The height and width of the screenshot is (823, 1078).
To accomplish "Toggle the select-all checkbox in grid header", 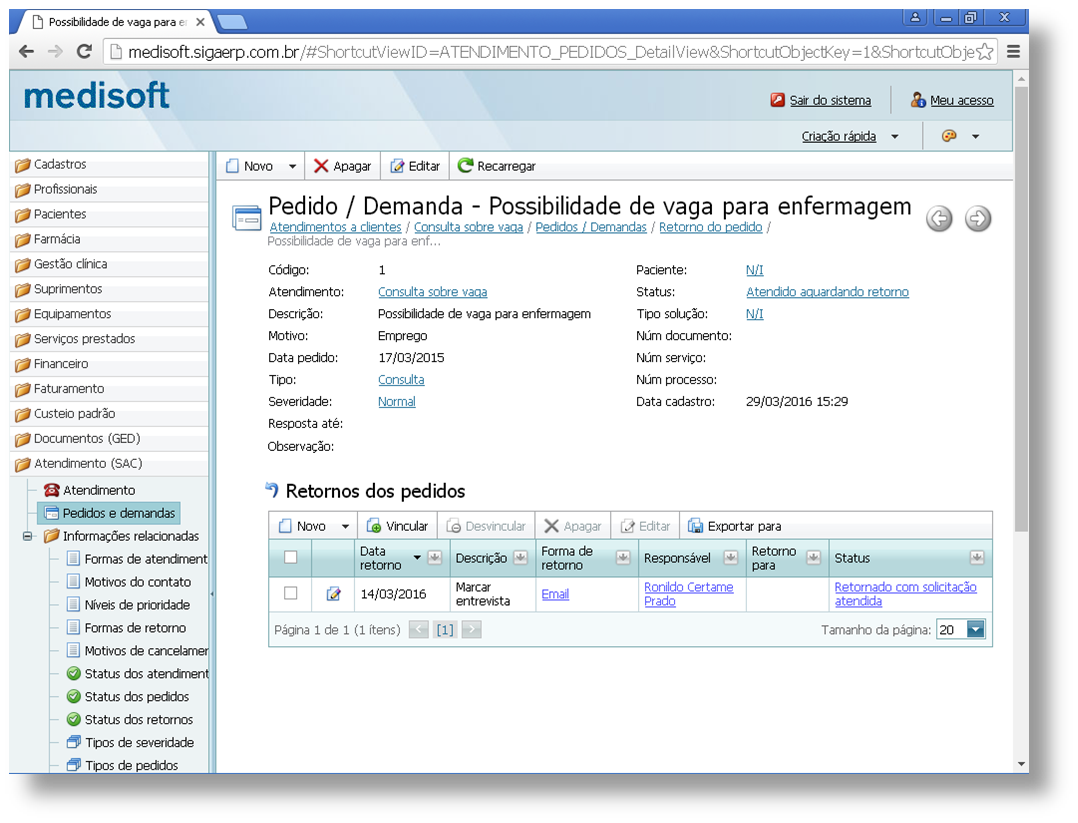I will tap(291, 558).
